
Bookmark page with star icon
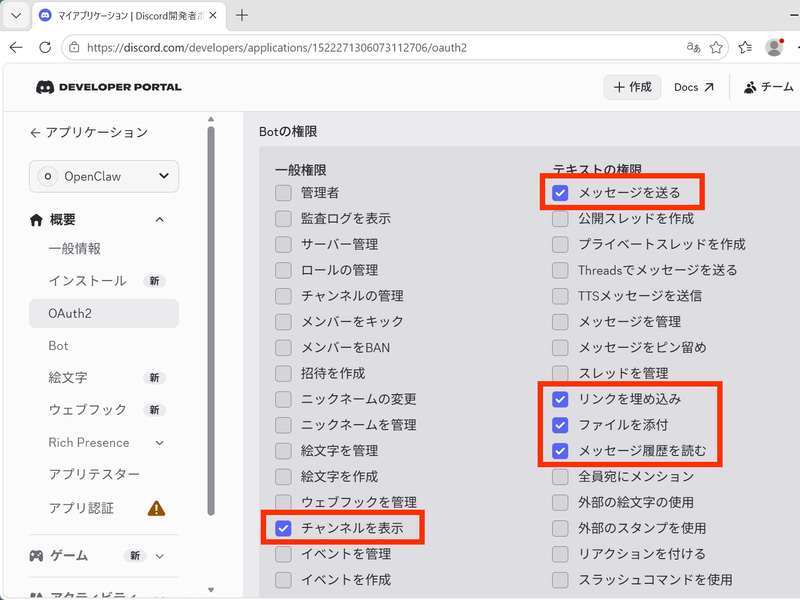tap(716, 47)
